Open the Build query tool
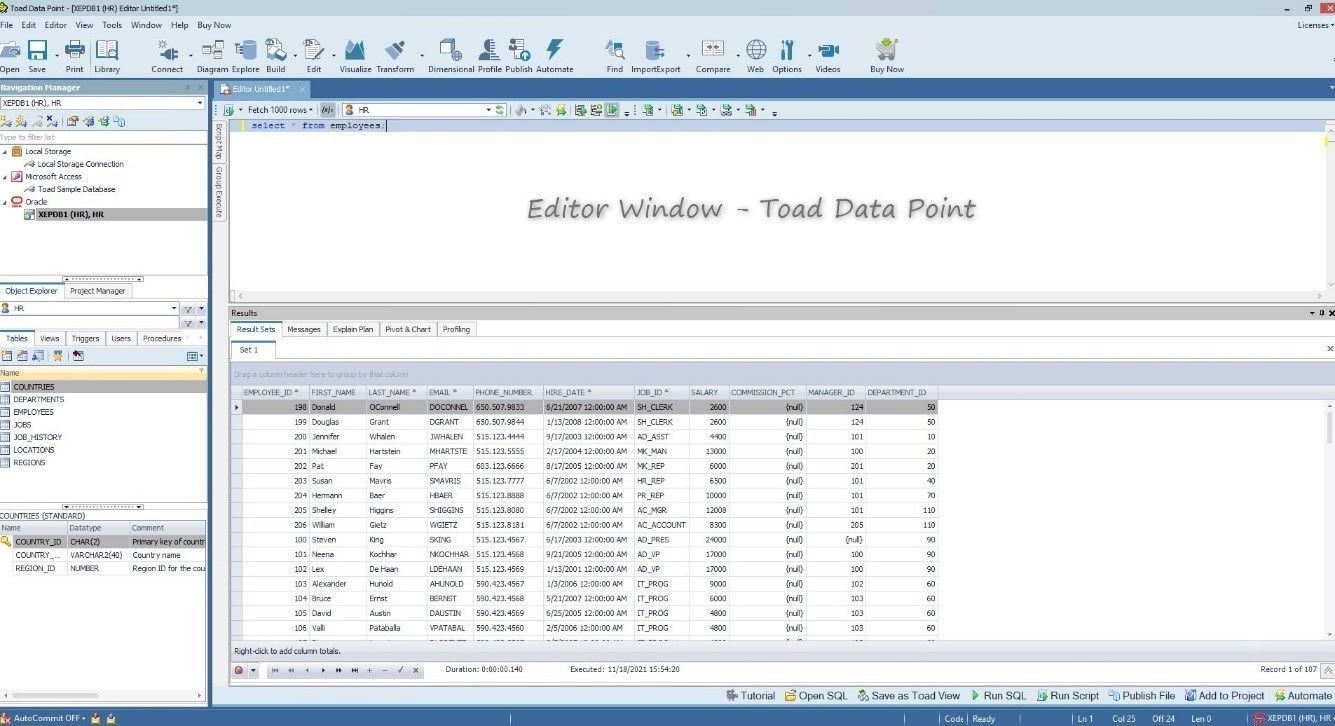 (276, 55)
